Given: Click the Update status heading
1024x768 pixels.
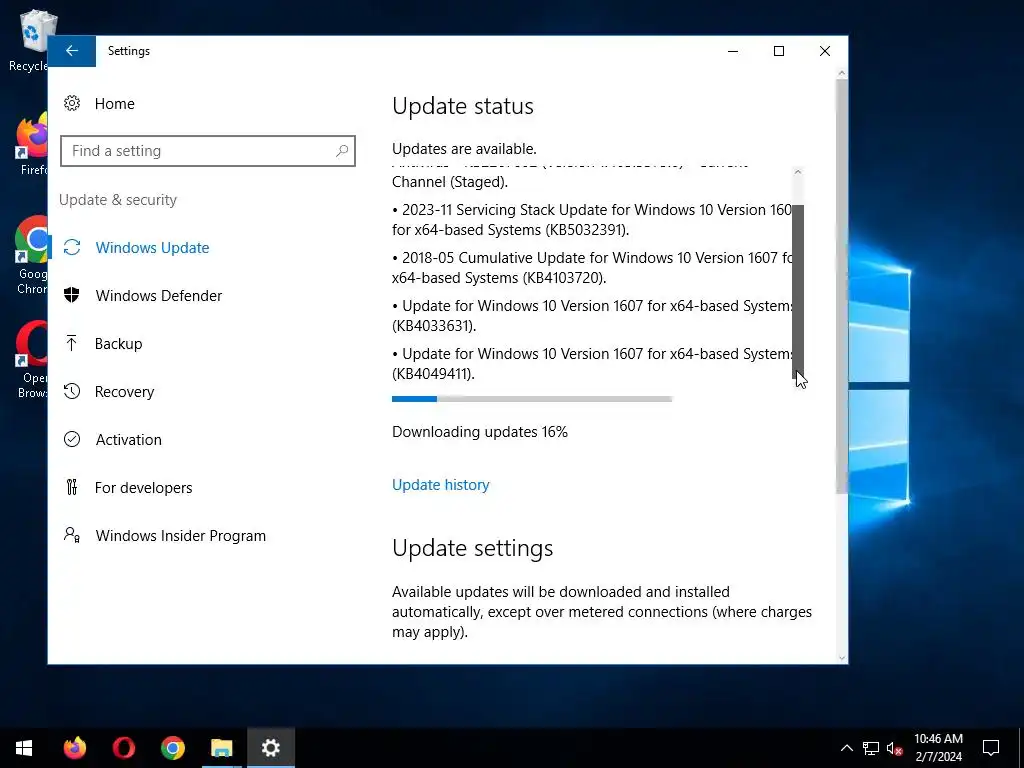Looking at the screenshot, I should tap(463, 106).
